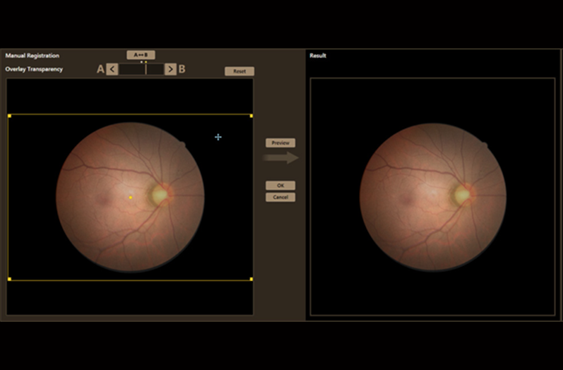Screen dimensions: 563x370
Task: Select bottom-right yellow corner handle
Action: pos(251,279)
